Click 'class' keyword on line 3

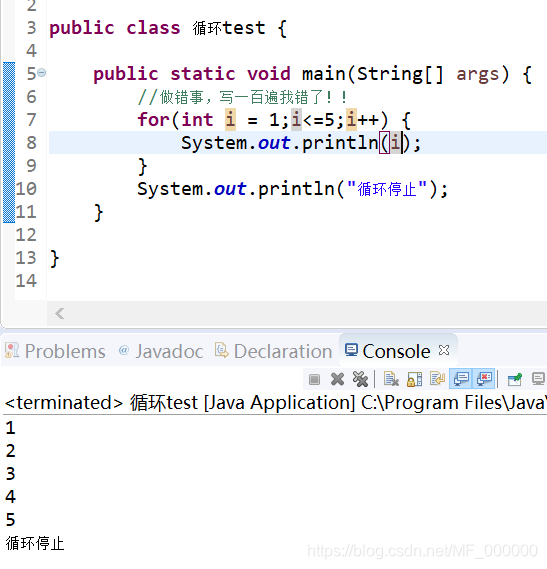click(153, 28)
